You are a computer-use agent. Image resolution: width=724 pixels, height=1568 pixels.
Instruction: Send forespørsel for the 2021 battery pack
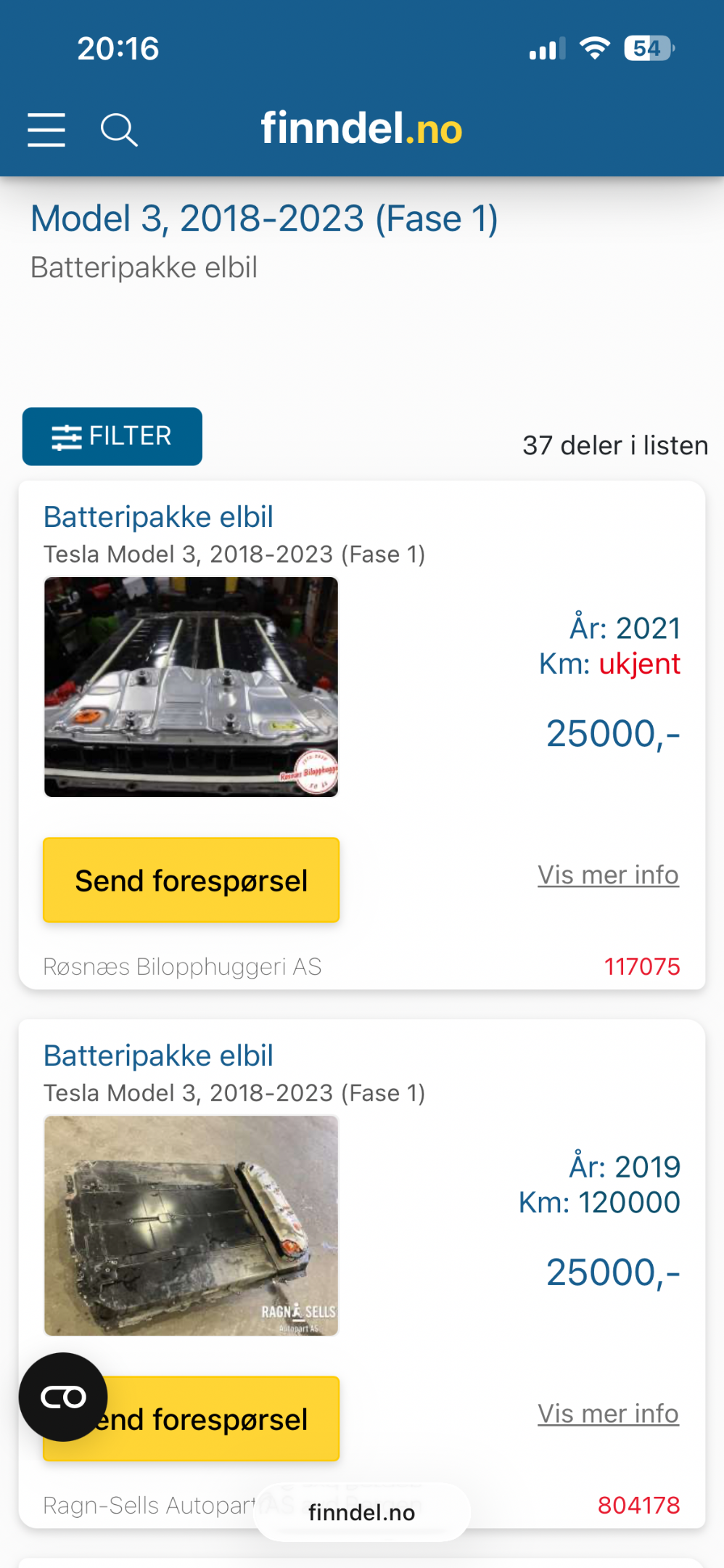192,881
